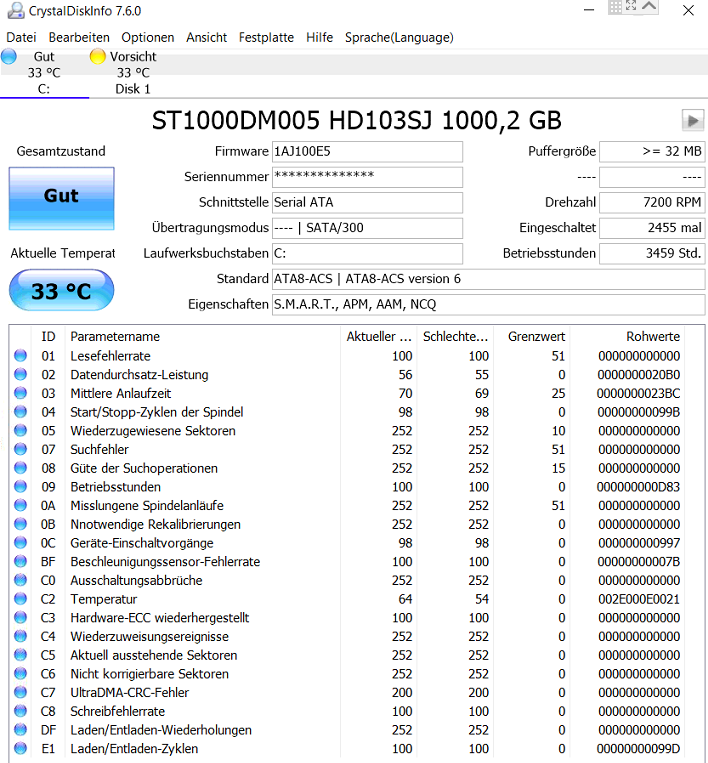Viewport: 708px width, 763px height.
Task: Click Puffergröße value >= 32 MB
Action: (x=652, y=152)
